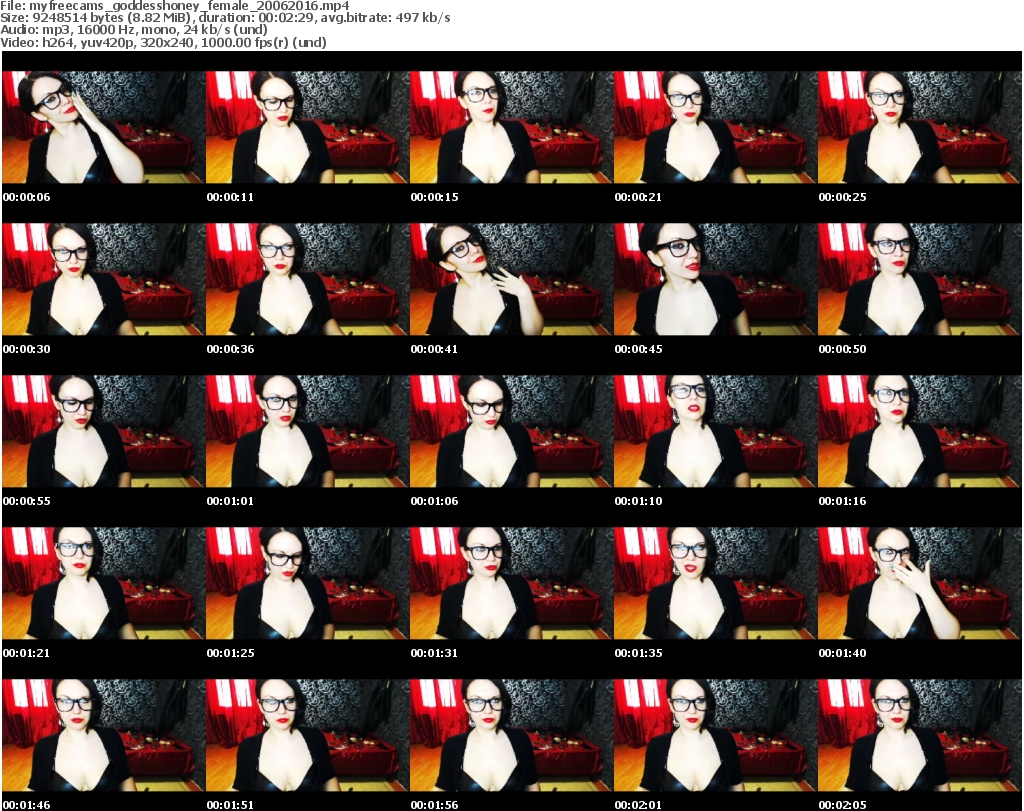Select the video frame at 00:02:01
This screenshot has width=1024, height=811.
point(714,735)
